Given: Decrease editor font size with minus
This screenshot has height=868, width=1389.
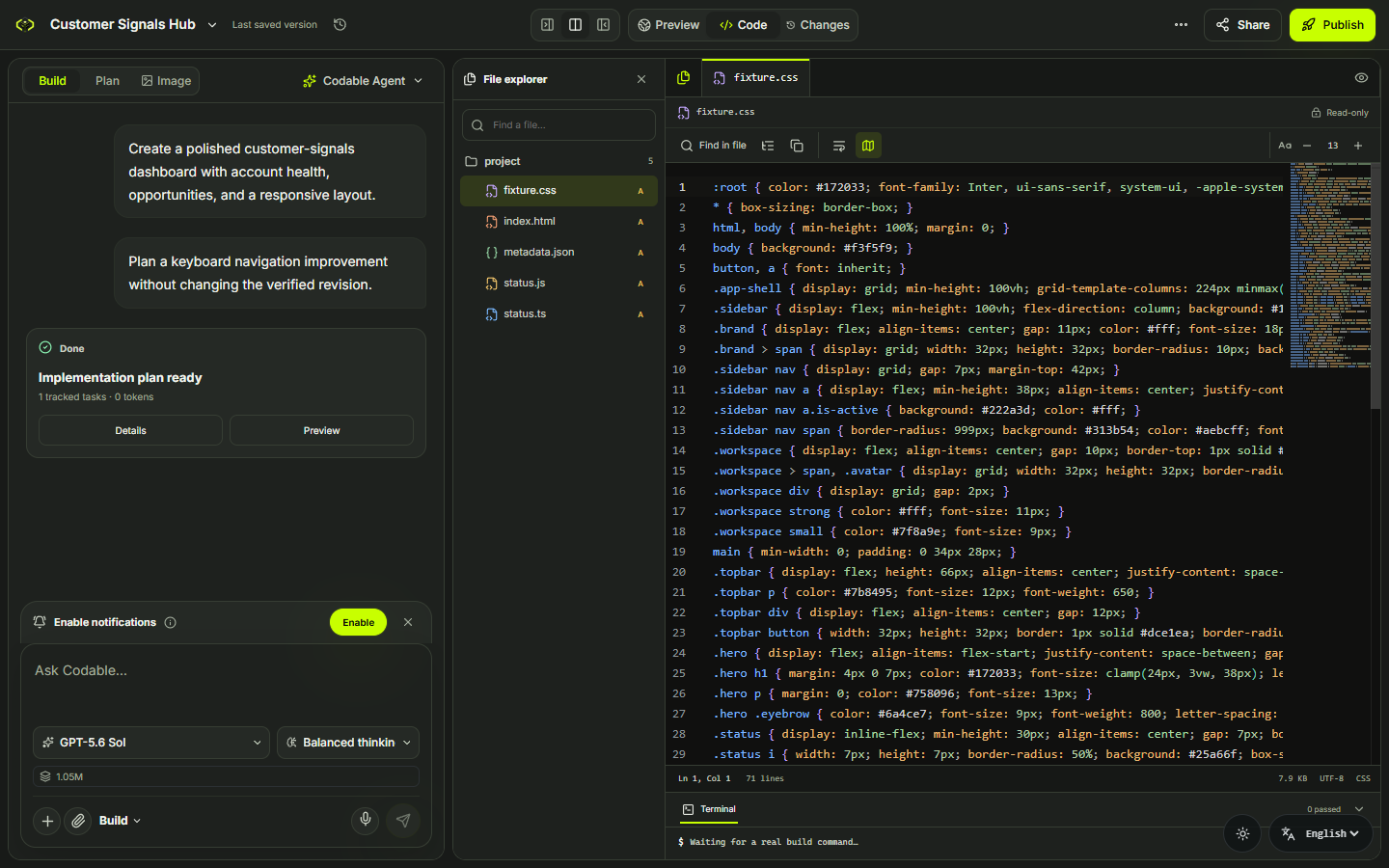Looking at the screenshot, I should point(1307,146).
